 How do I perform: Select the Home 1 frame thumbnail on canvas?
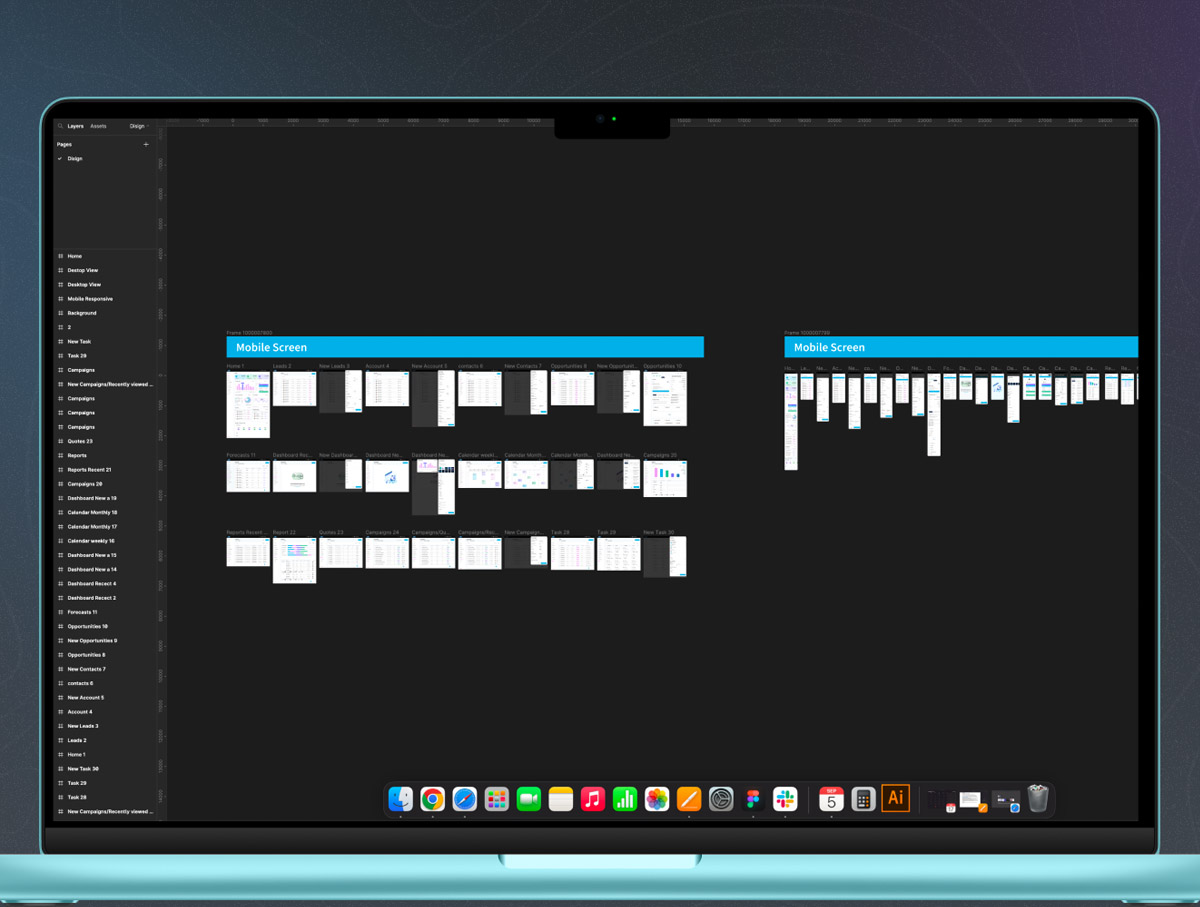(248, 405)
